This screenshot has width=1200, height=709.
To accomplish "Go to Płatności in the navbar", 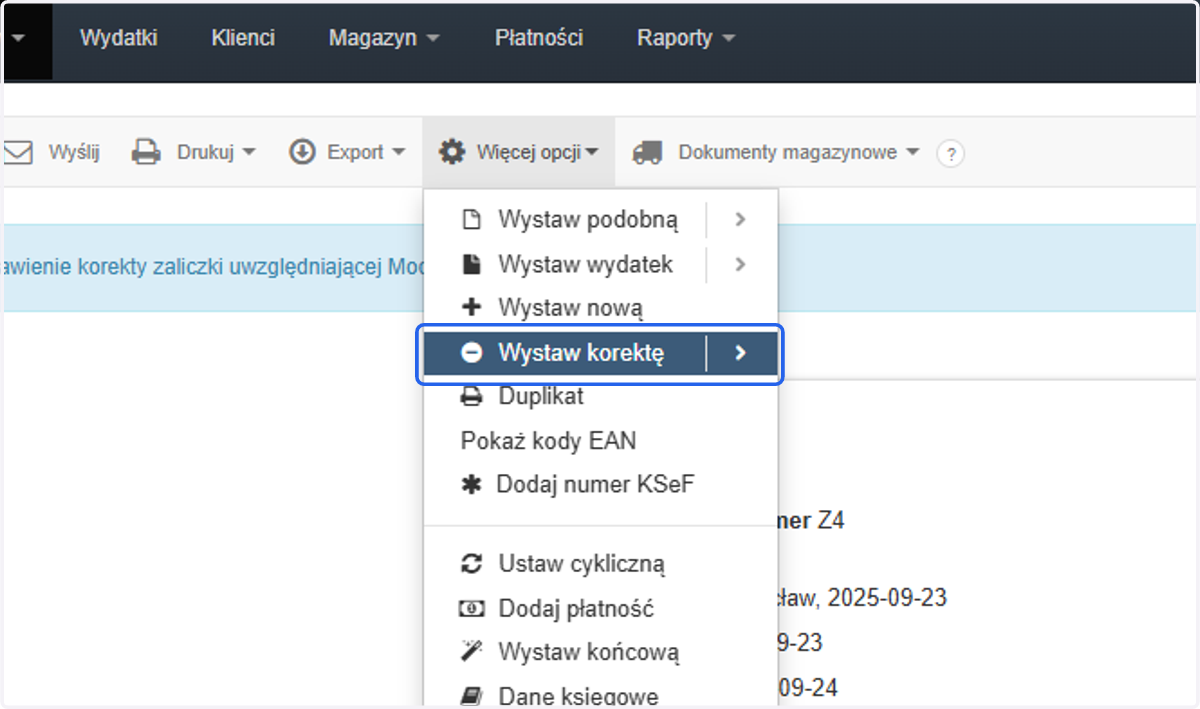I will pos(539,38).
